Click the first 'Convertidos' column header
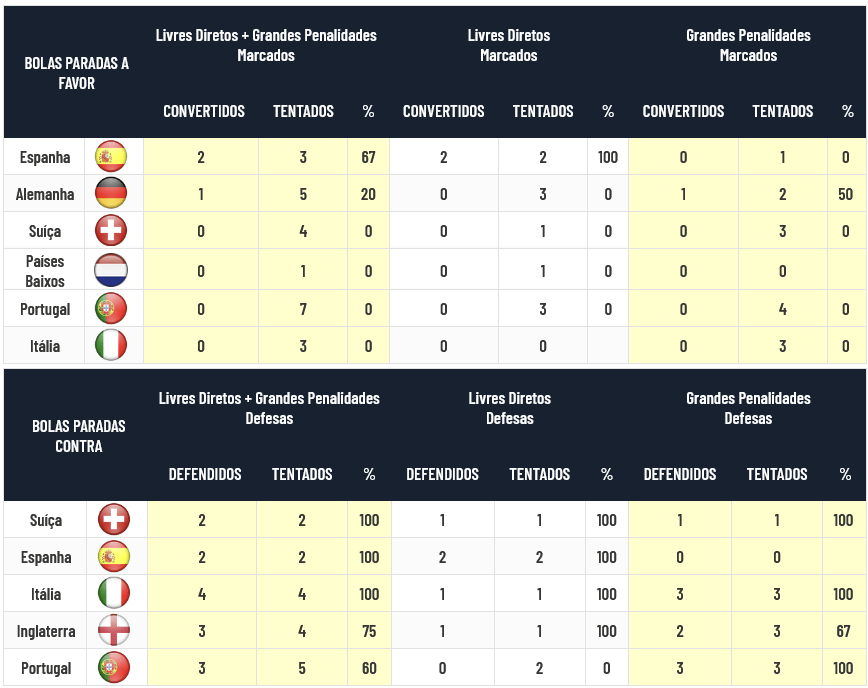Screen dimensions: 868x688 204,111
